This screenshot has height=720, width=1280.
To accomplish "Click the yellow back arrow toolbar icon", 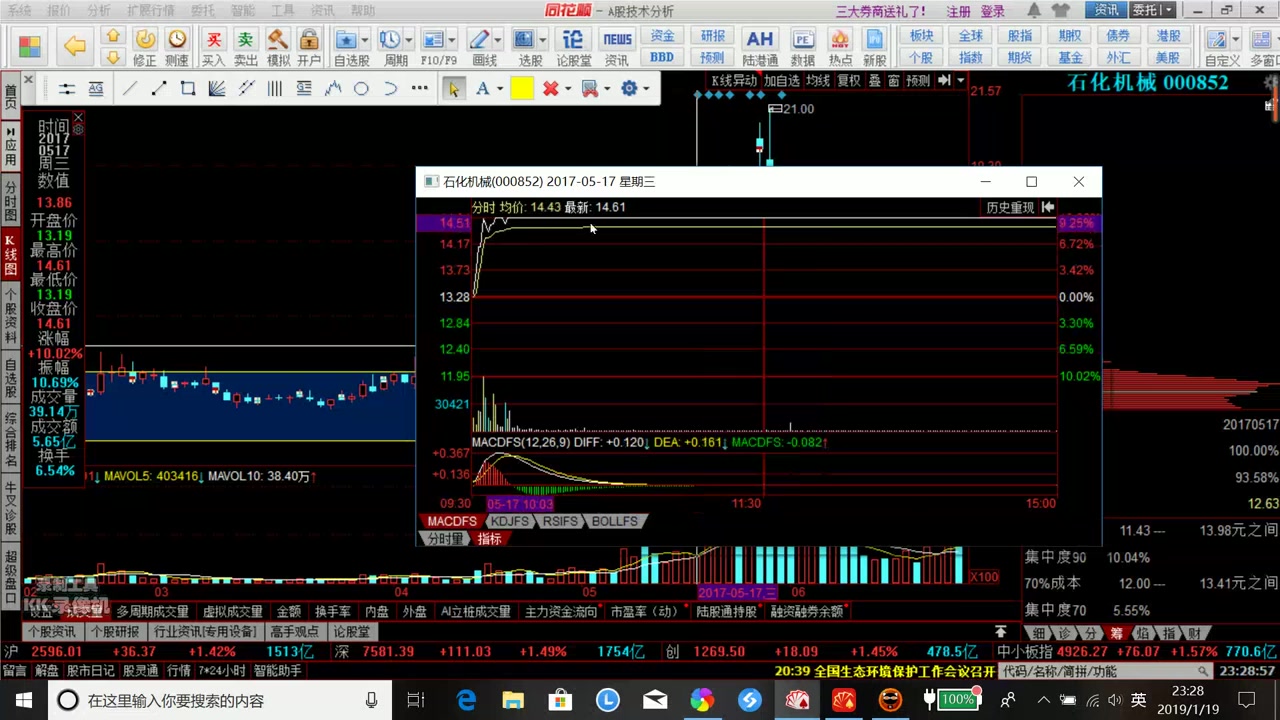I will point(75,45).
